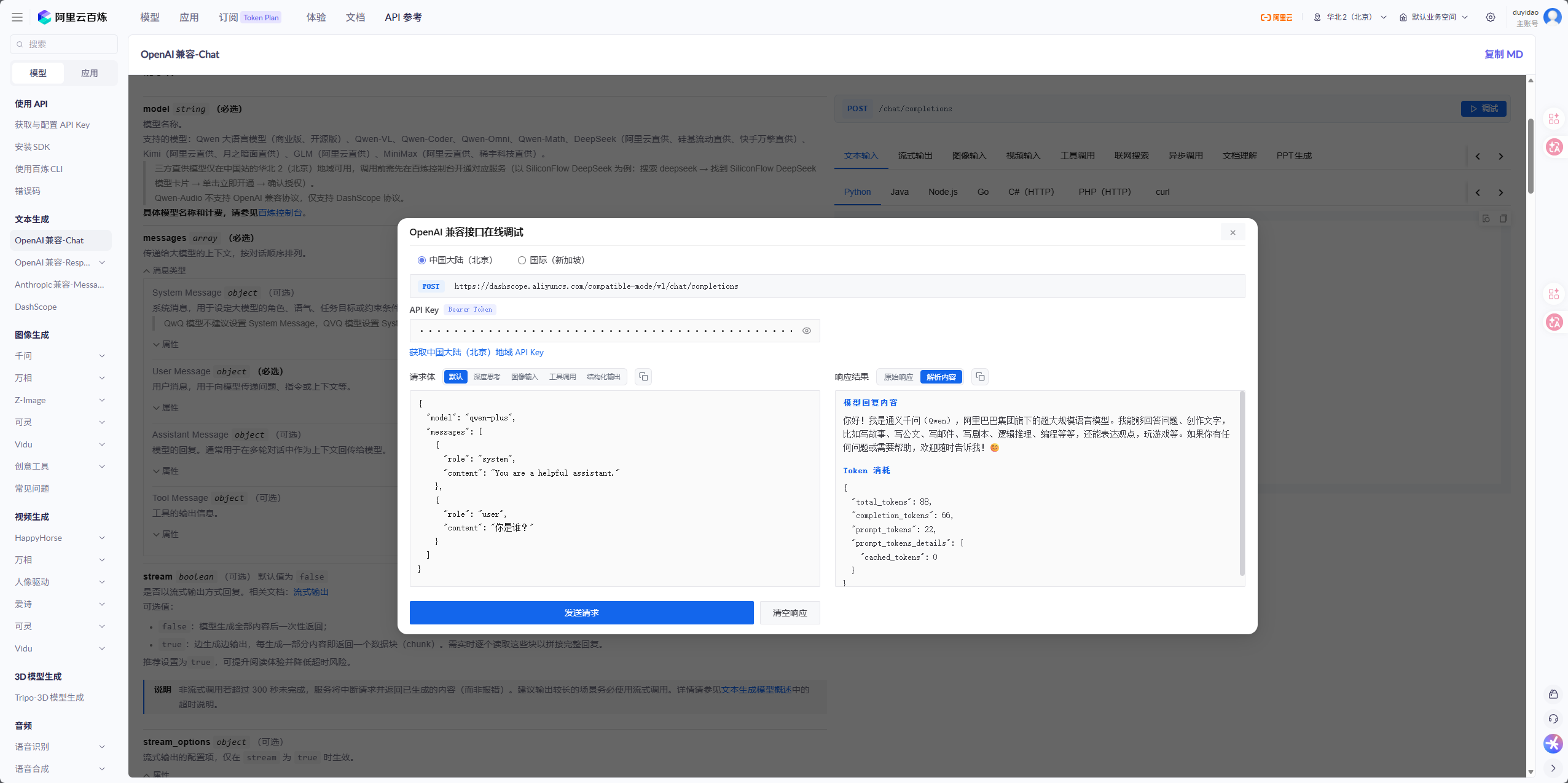Open 应用 in the top navigation bar
1568x783 pixels.
[189, 17]
